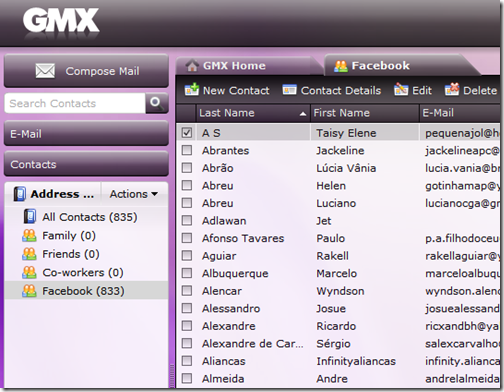Viewport: 504px width, 392px height.
Task: Click the Address book icon in sidebar header
Action: [x=20, y=194]
